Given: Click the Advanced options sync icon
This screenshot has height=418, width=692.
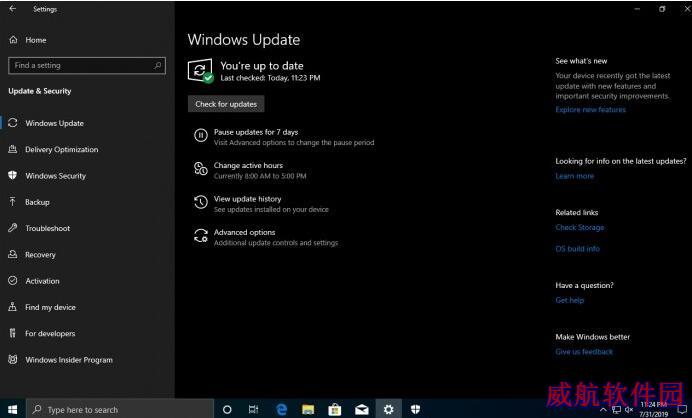Looking at the screenshot, I should (200, 236).
